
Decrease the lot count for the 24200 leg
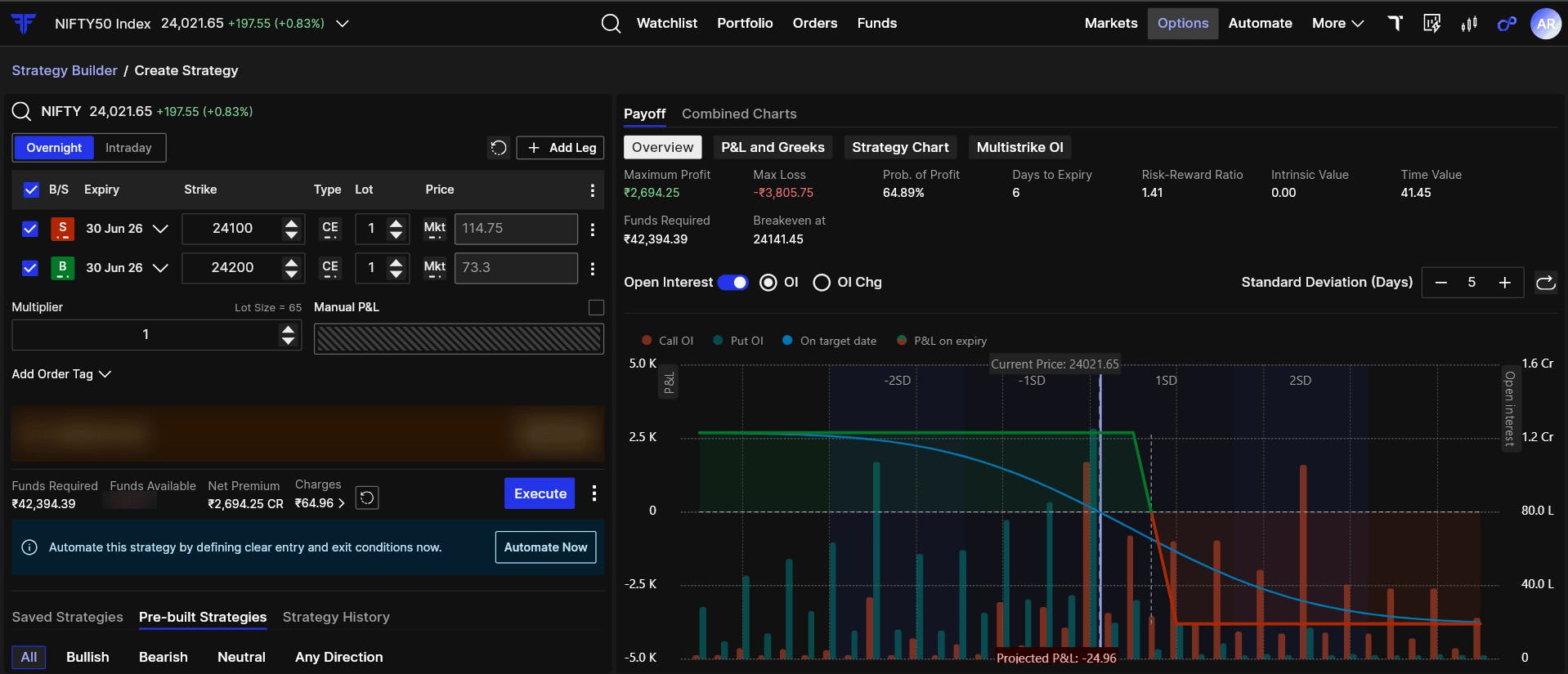pyautogui.click(x=396, y=274)
